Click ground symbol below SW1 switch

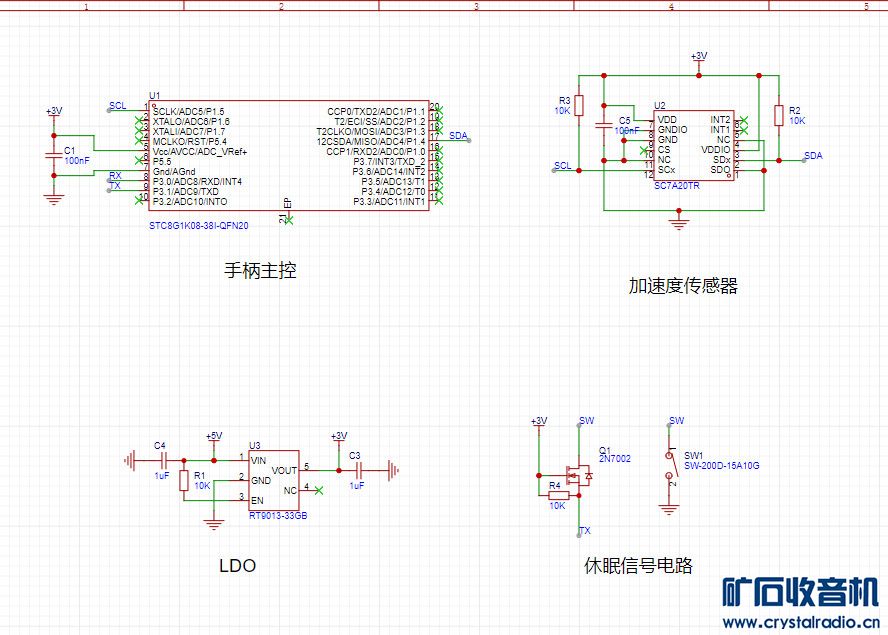(669, 509)
